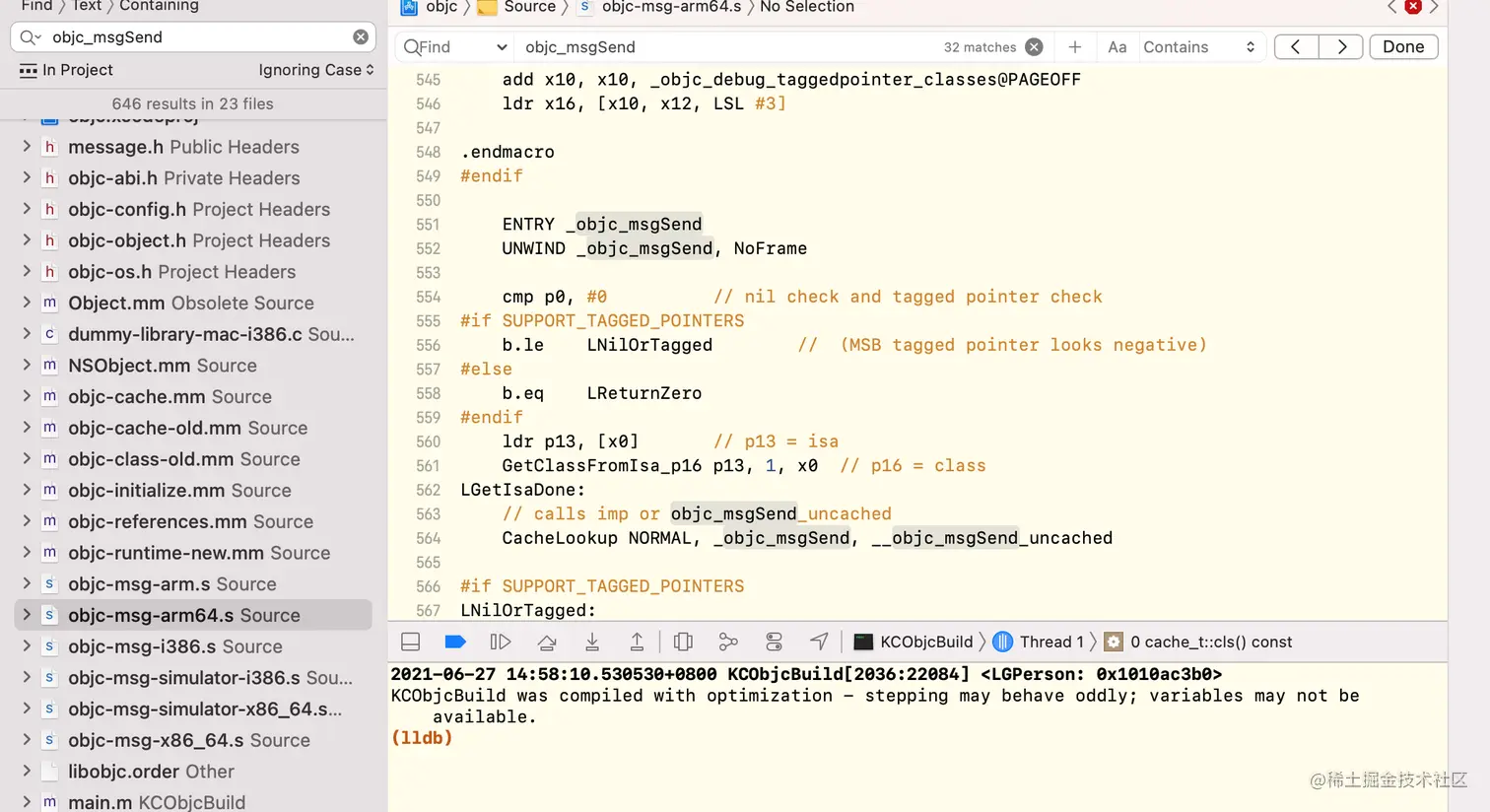The width and height of the screenshot is (1490, 812).
Task: Select objc-msg-arm.s Source row
Action: (x=193, y=584)
